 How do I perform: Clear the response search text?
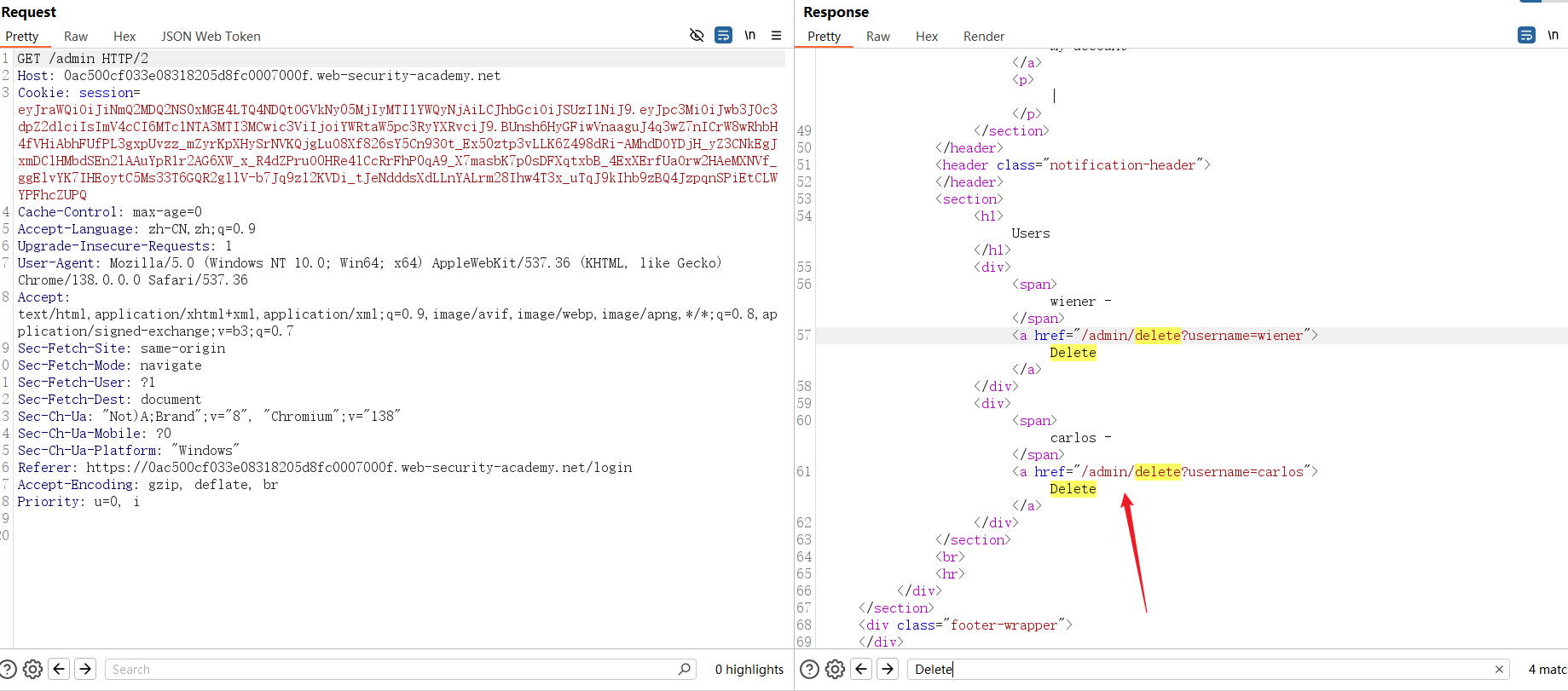click(x=1499, y=670)
